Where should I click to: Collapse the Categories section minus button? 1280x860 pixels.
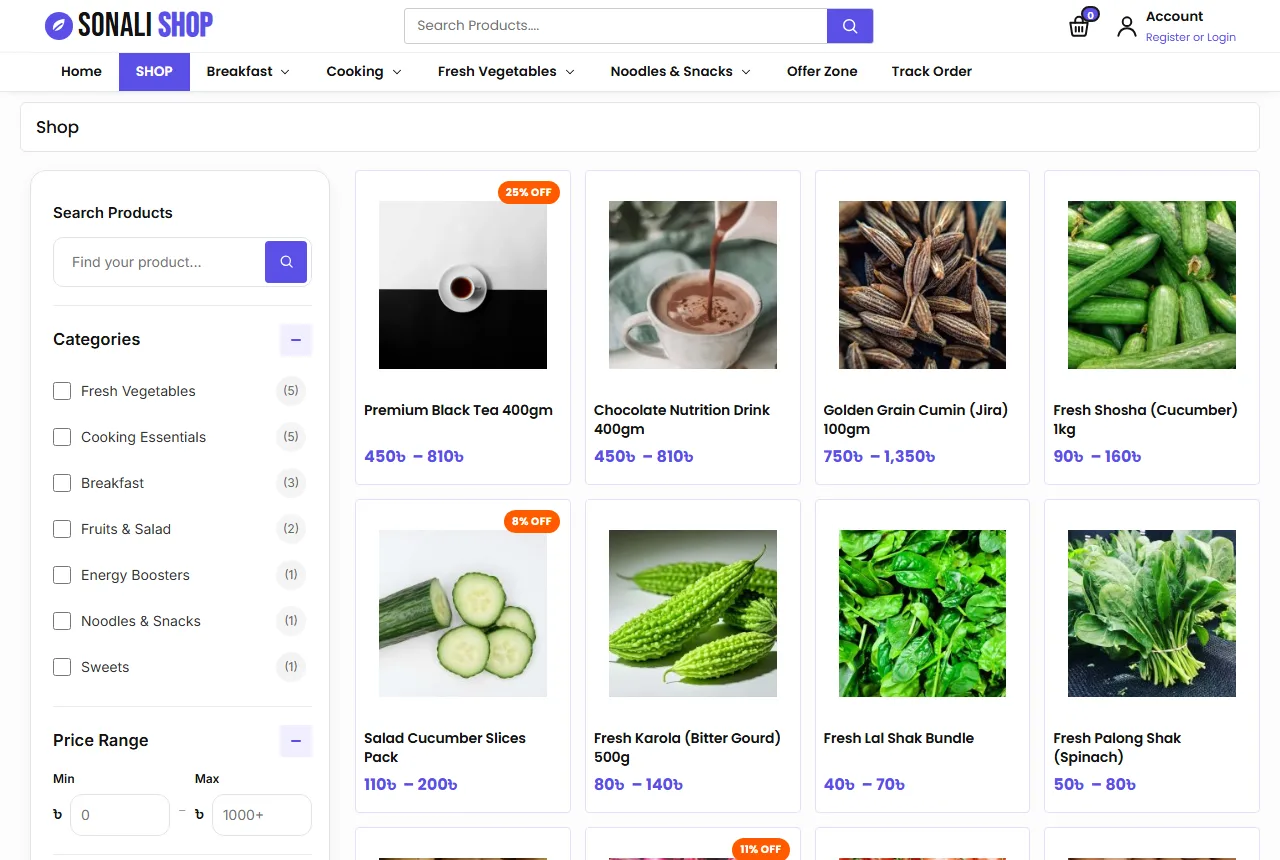(296, 340)
